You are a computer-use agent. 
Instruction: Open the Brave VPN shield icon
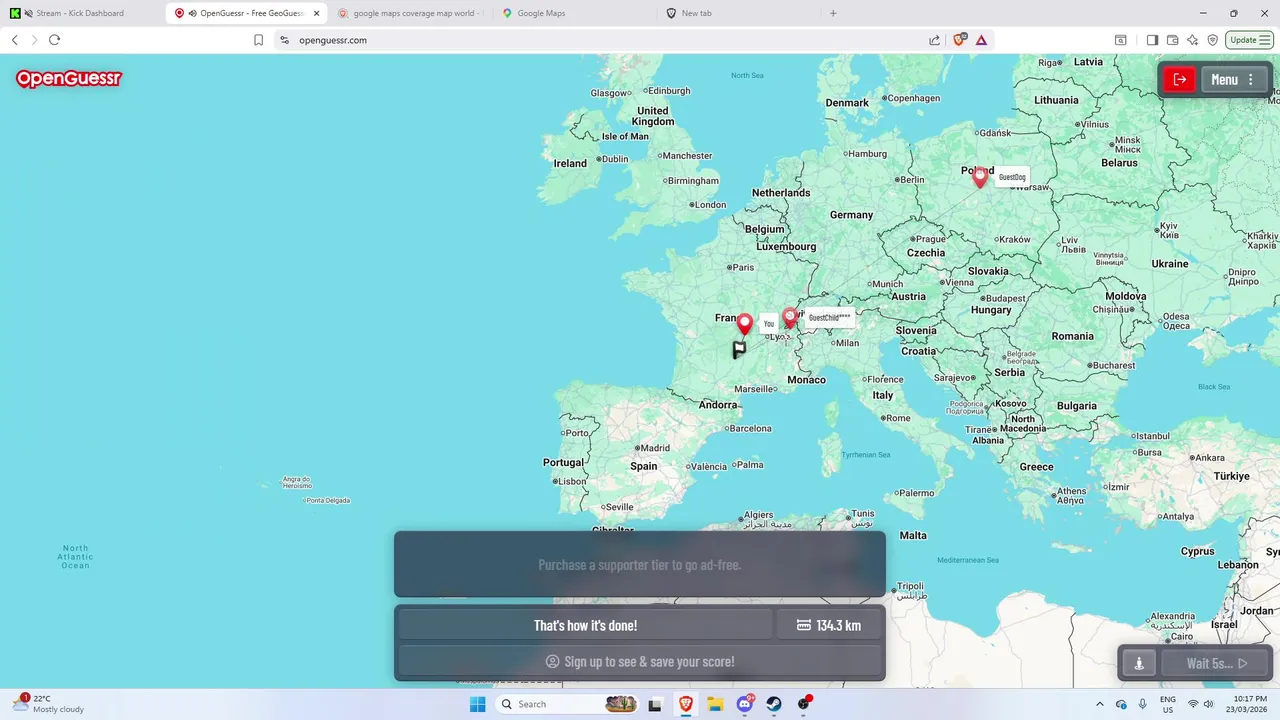click(x=1212, y=40)
